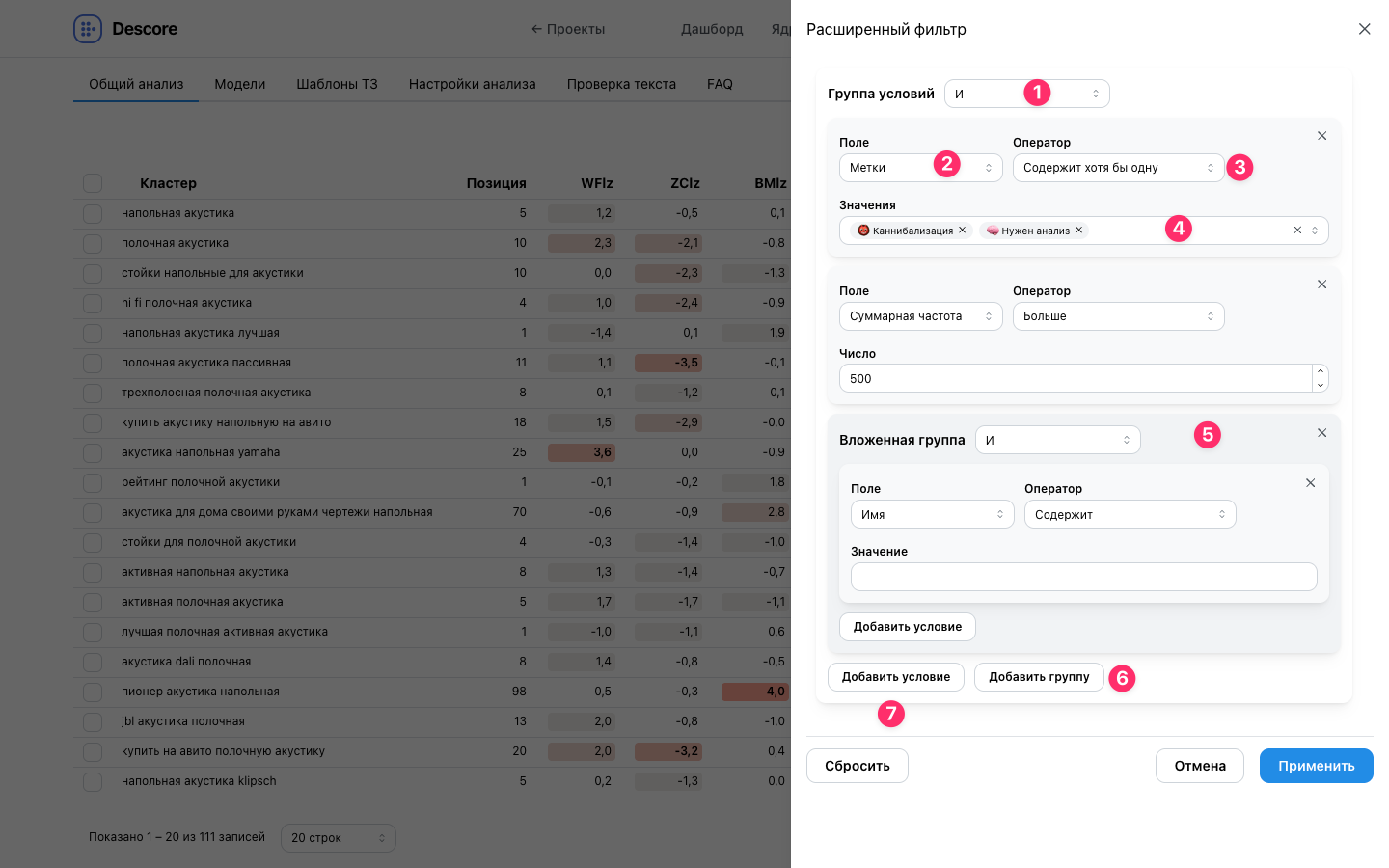Remove the nested Имя condition with its X
1389x868 pixels.
(x=1310, y=483)
